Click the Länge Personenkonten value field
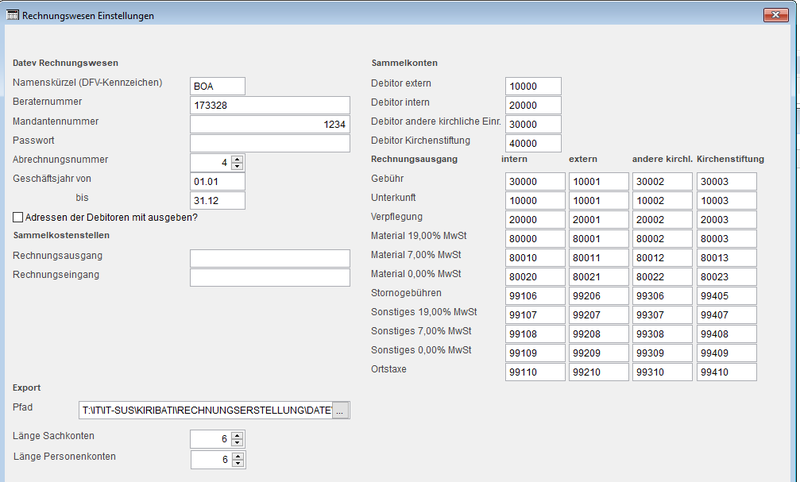This screenshot has height=482, width=800. pos(212,460)
